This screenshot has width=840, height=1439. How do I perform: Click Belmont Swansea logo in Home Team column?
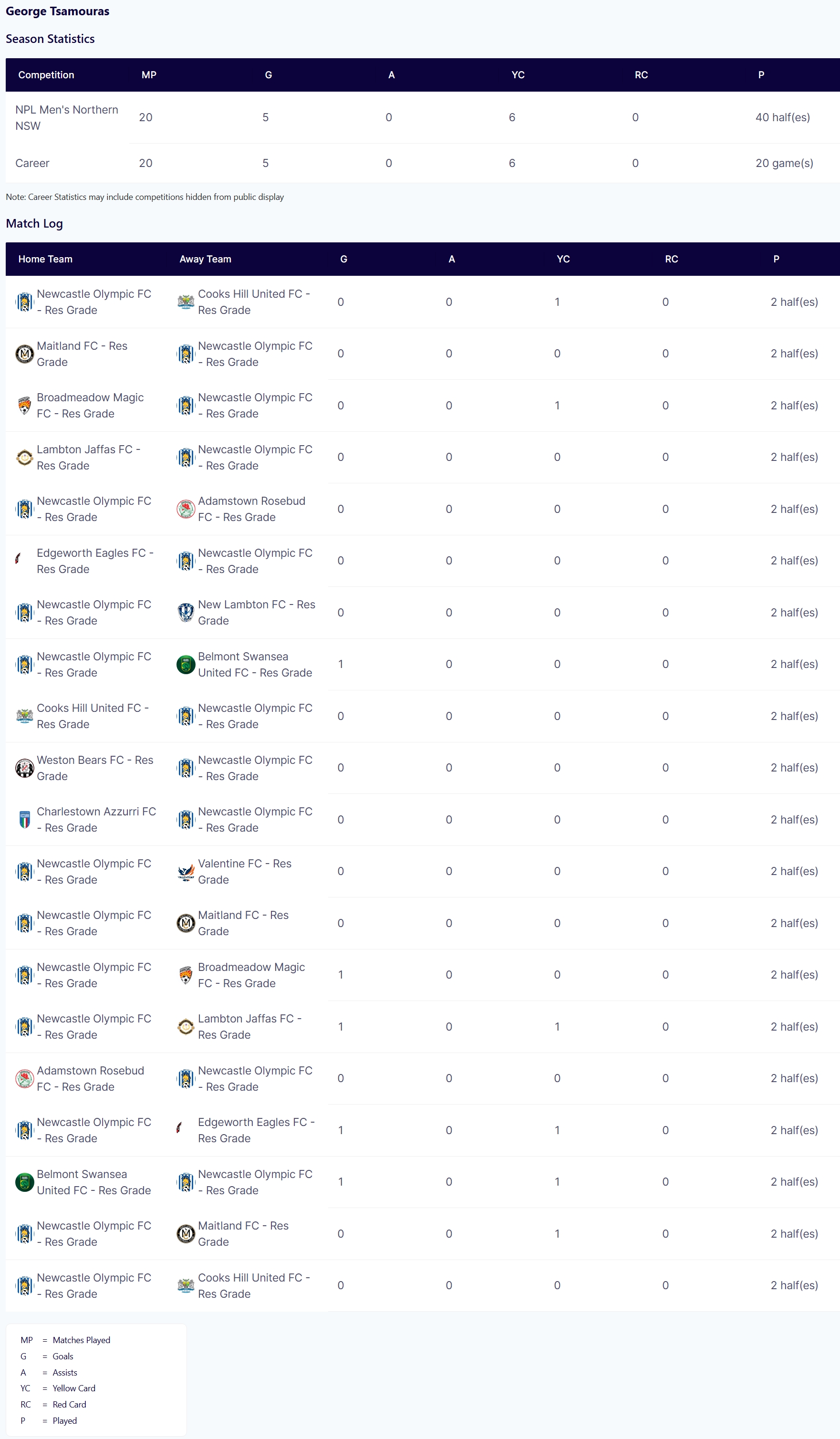24,1182
